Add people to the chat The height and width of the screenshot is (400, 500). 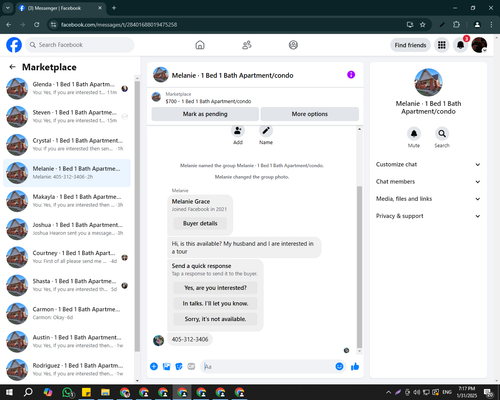pos(238,131)
